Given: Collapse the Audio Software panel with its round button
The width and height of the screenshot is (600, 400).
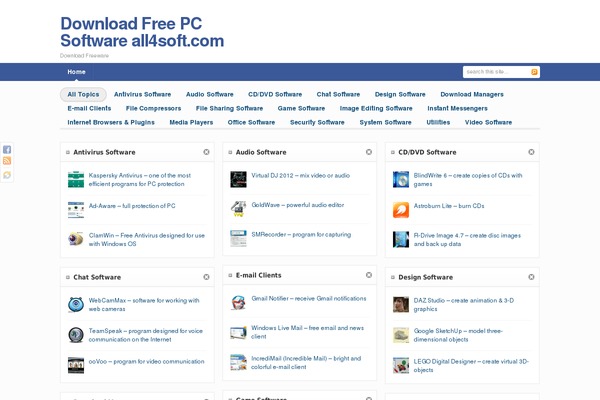Looking at the screenshot, I should 369,152.
